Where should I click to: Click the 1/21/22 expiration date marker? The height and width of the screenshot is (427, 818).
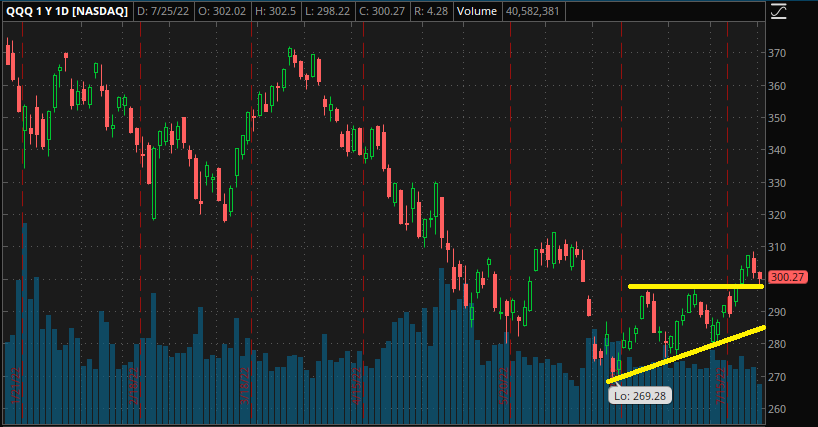tap(16, 386)
